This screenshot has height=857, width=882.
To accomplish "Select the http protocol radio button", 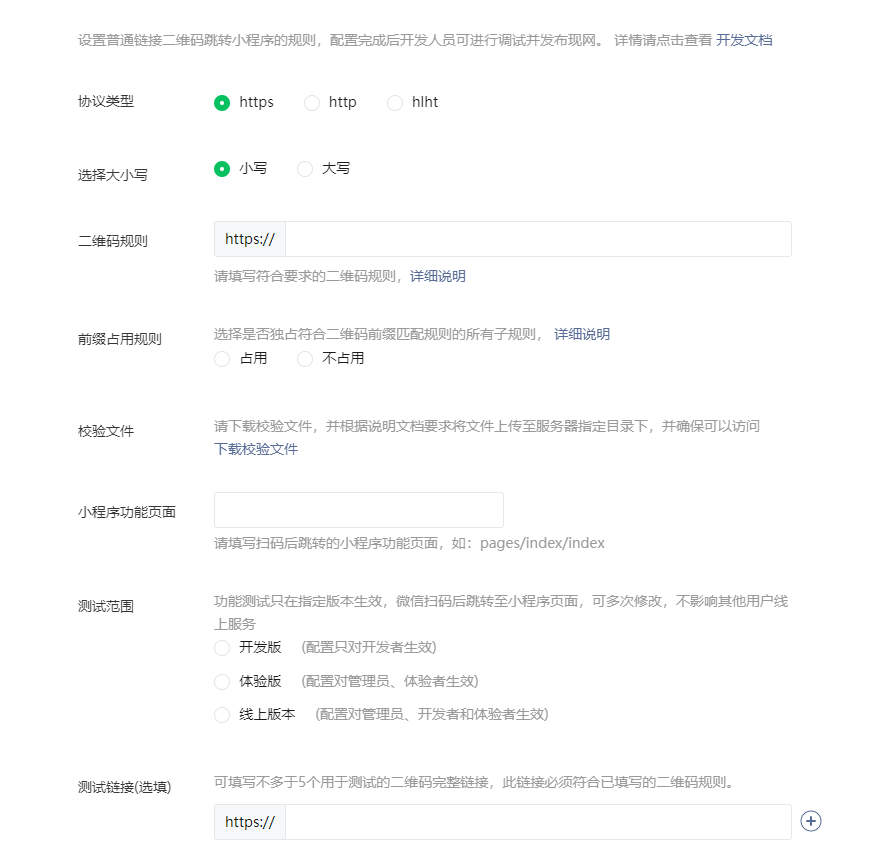I will coord(312,103).
